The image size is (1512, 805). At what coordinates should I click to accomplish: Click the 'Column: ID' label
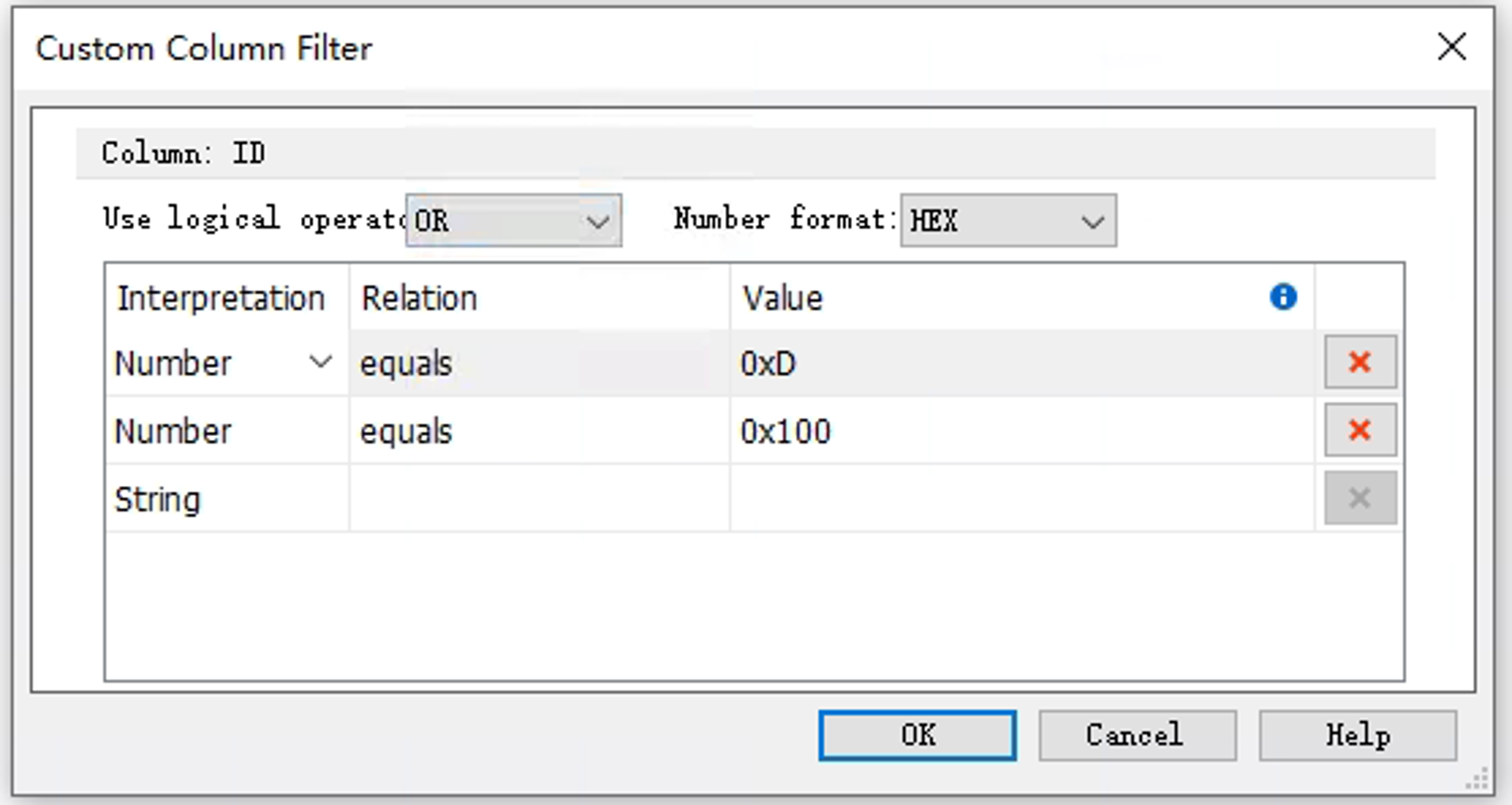tap(184, 153)
